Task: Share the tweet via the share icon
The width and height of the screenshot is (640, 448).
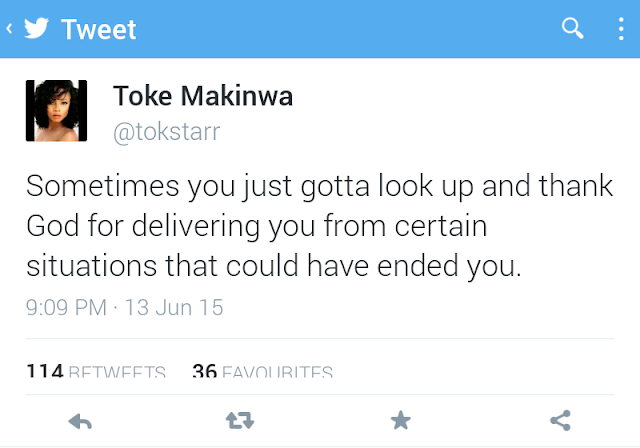Action: point(560,421)
